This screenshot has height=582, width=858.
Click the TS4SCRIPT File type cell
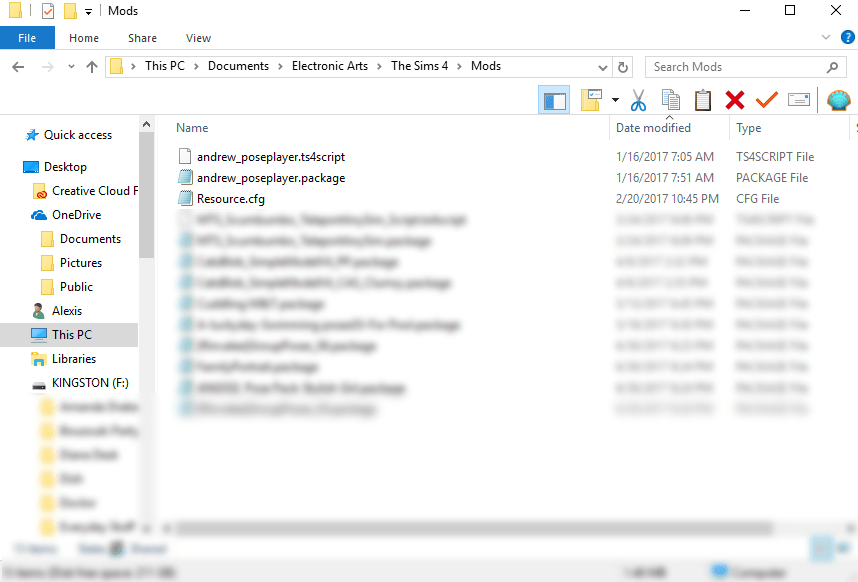click(x=775, y=157)
